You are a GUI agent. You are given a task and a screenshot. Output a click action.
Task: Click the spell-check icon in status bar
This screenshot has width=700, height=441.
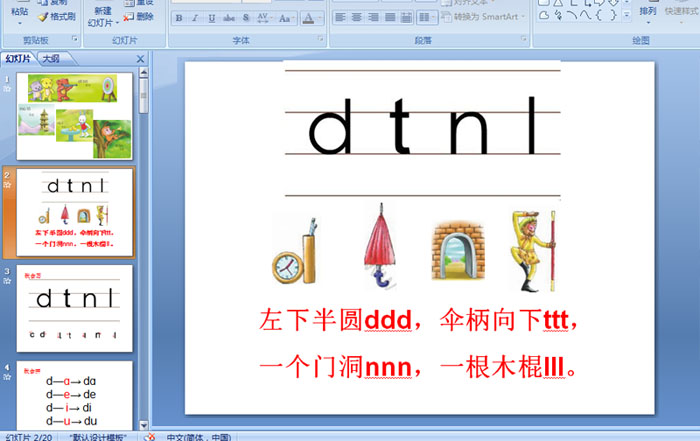click(x=150, y=437)
